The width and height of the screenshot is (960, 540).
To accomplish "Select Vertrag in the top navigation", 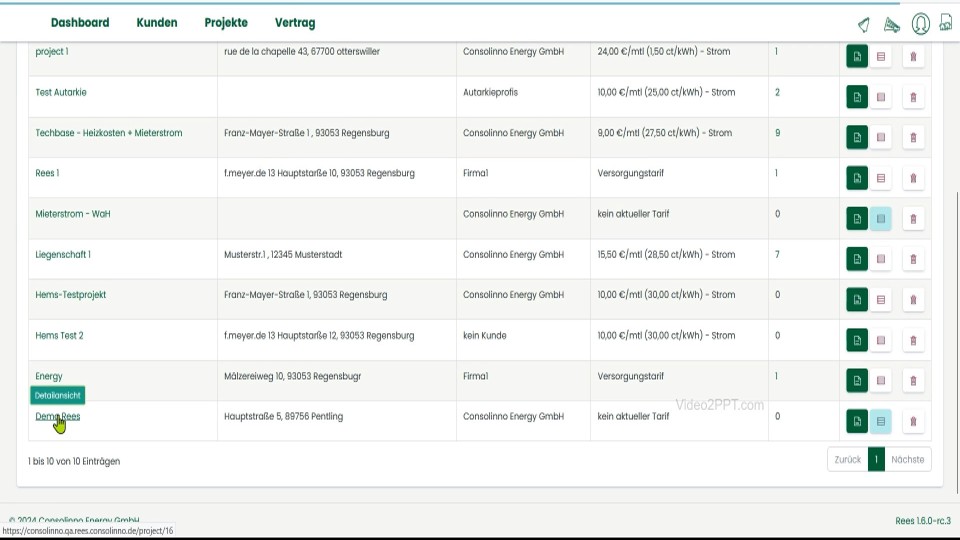I will [295, 23].
